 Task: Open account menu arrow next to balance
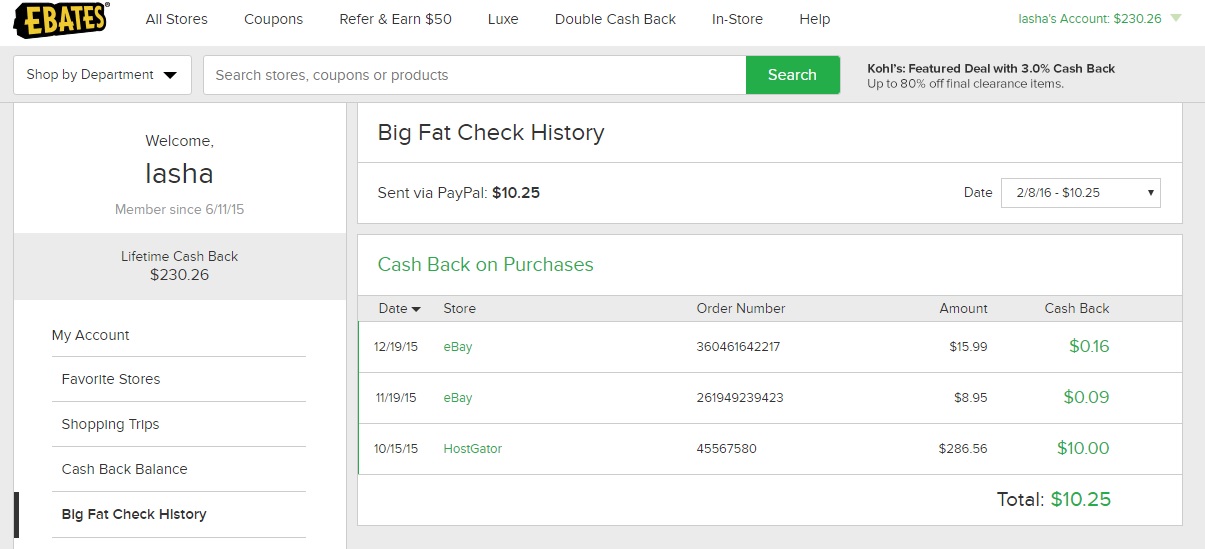[1175, 19]
